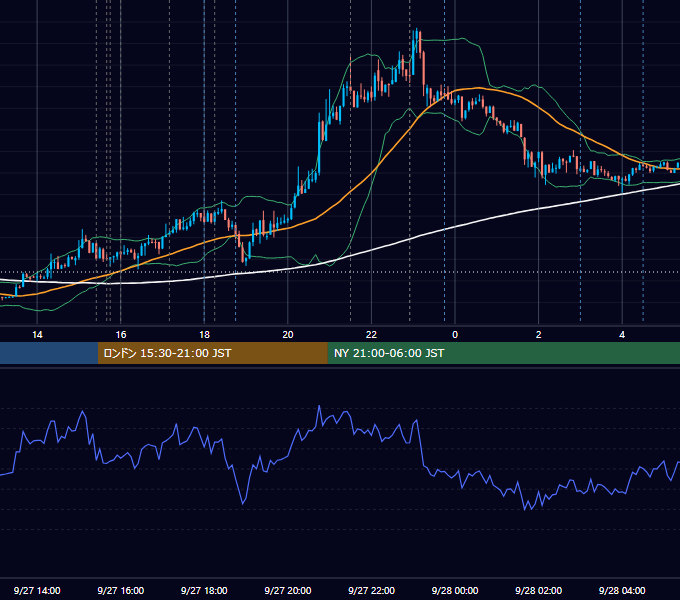Click the 9/27 18:00 date label
The width and height of the screenshot is (680, 600).
click(204, 591)
